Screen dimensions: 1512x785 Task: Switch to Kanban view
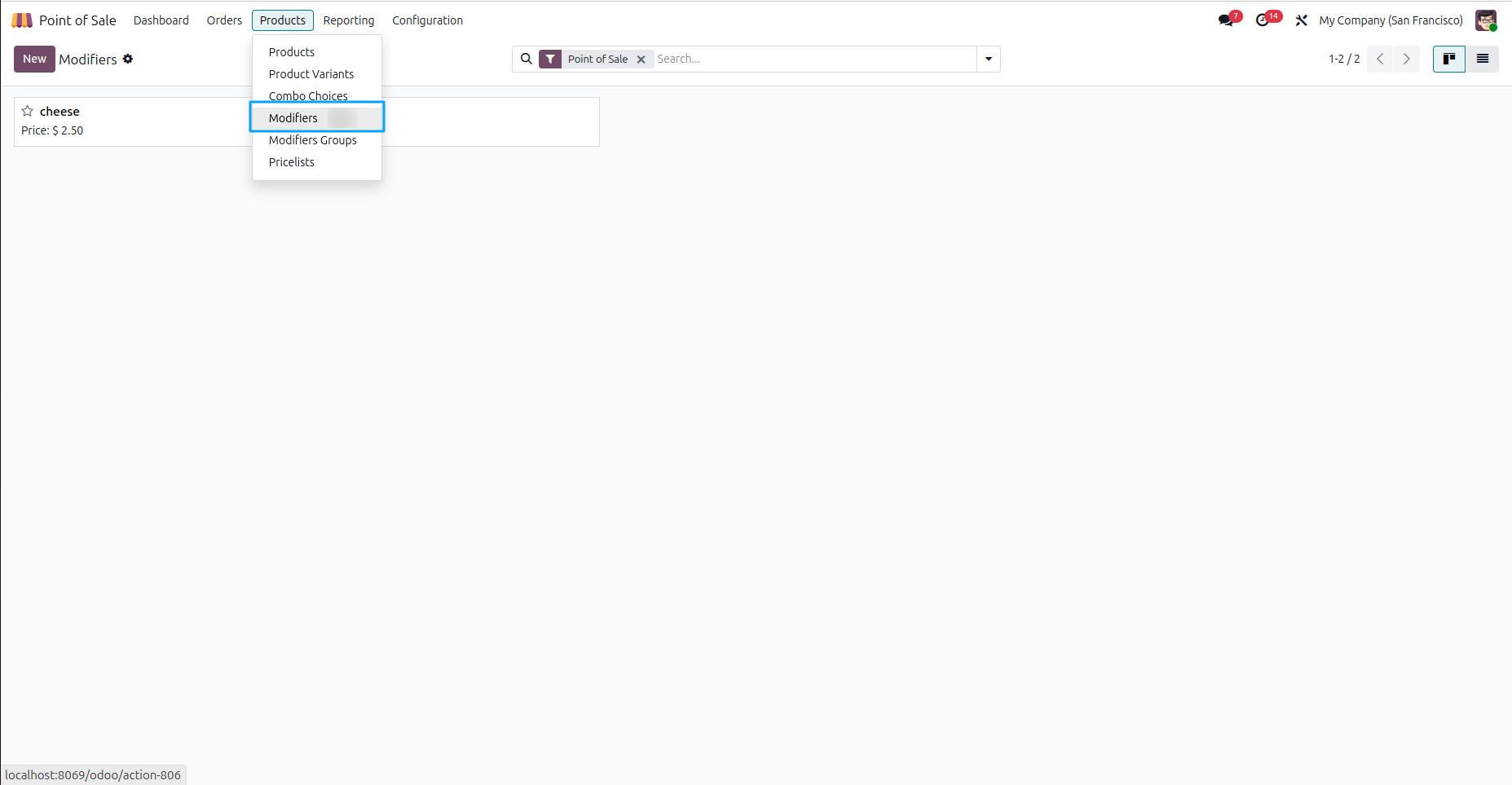pyautogui.click(x=1449, y=59)
